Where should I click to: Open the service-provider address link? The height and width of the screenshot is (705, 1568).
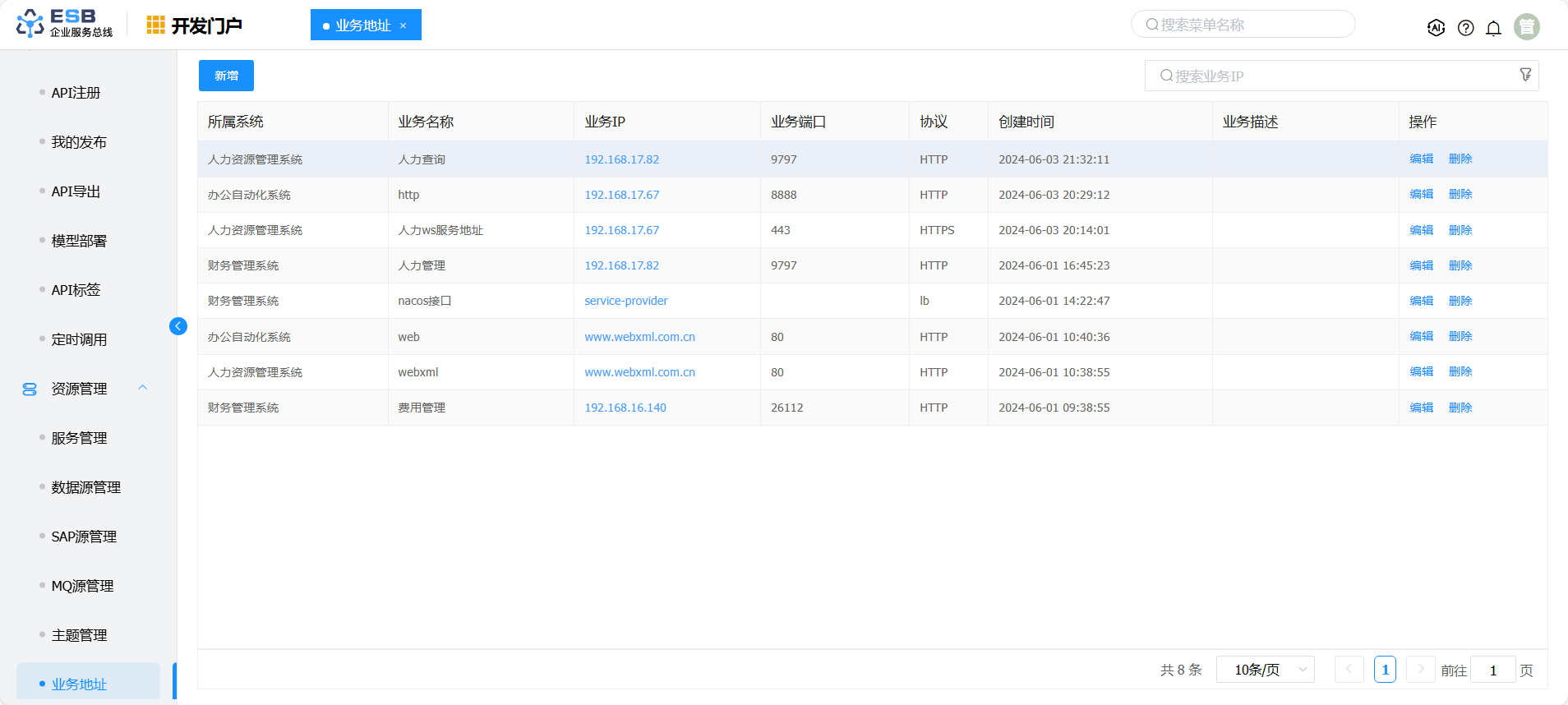[625, 301]
